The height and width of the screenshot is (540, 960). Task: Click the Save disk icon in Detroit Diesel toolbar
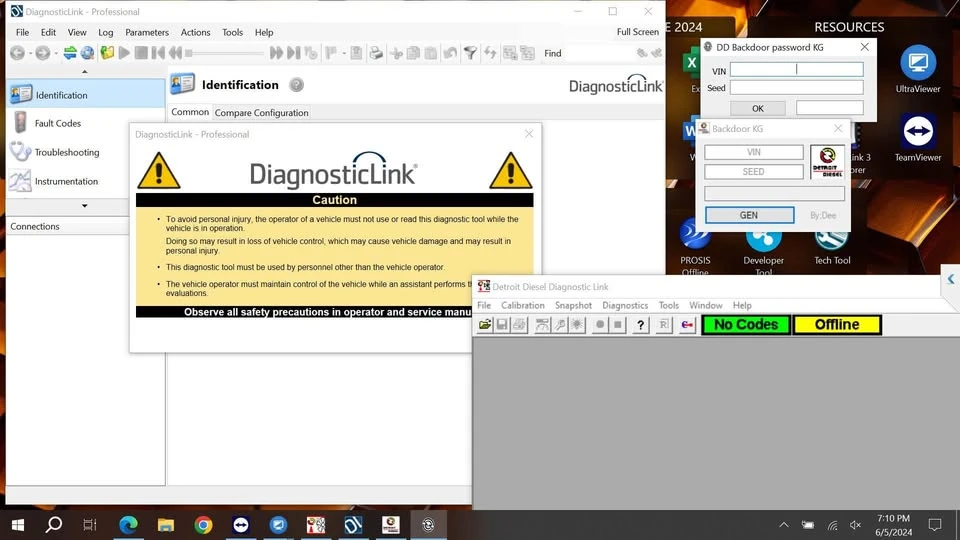[502, 324]
